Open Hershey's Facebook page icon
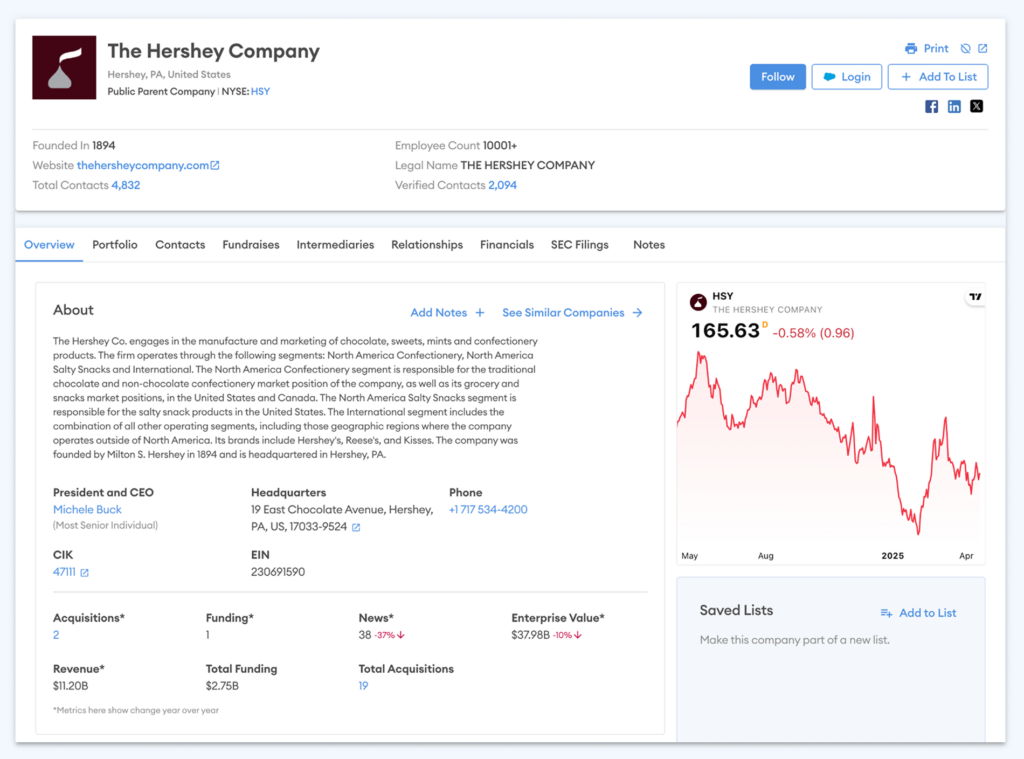1024x759 pixels. click(931, 106)
